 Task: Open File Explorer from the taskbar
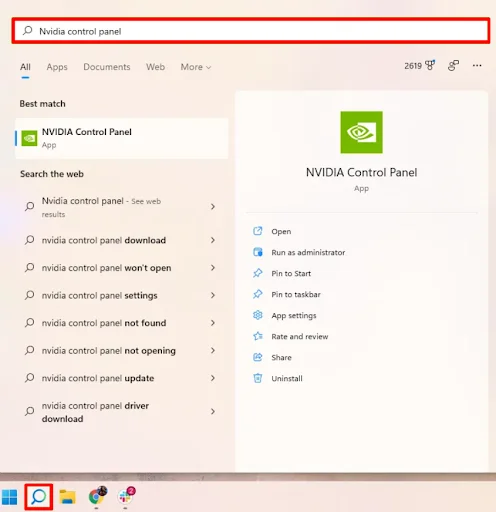pyautogui.click(x=67, y=497)
